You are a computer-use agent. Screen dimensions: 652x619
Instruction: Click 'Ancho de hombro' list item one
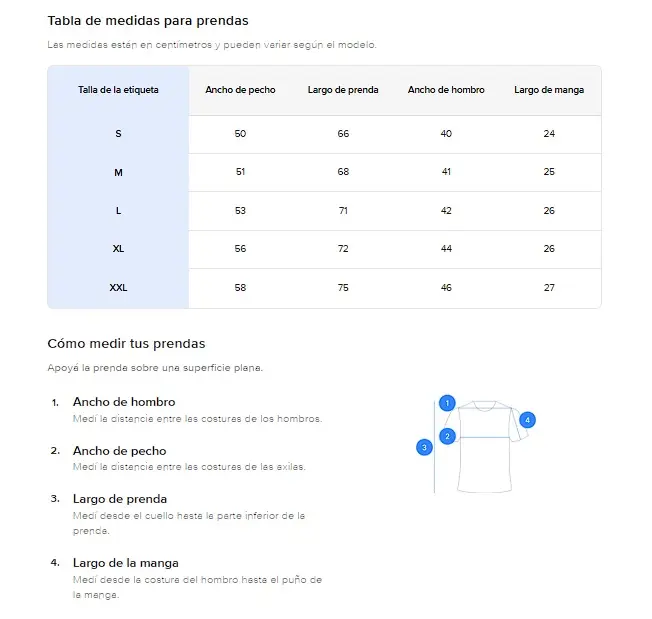coord(123,402)
